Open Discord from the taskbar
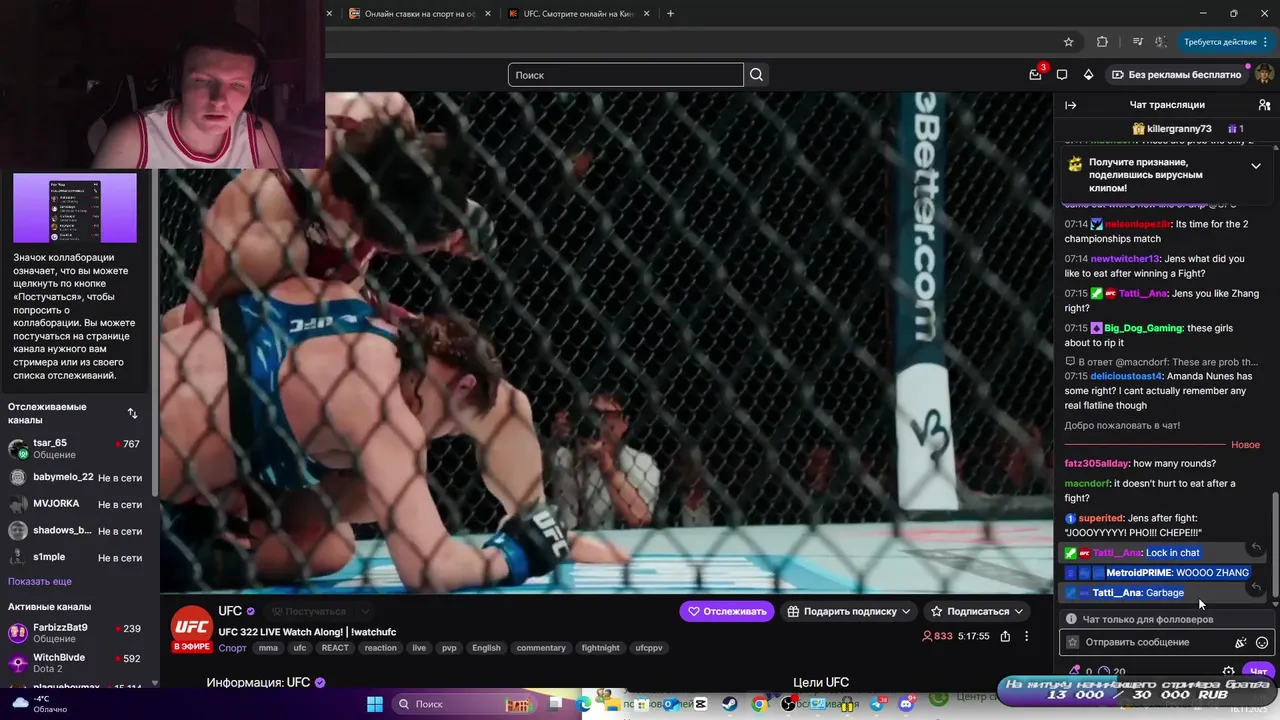This screenshot has width=1280, height=720. coord(906,704)
